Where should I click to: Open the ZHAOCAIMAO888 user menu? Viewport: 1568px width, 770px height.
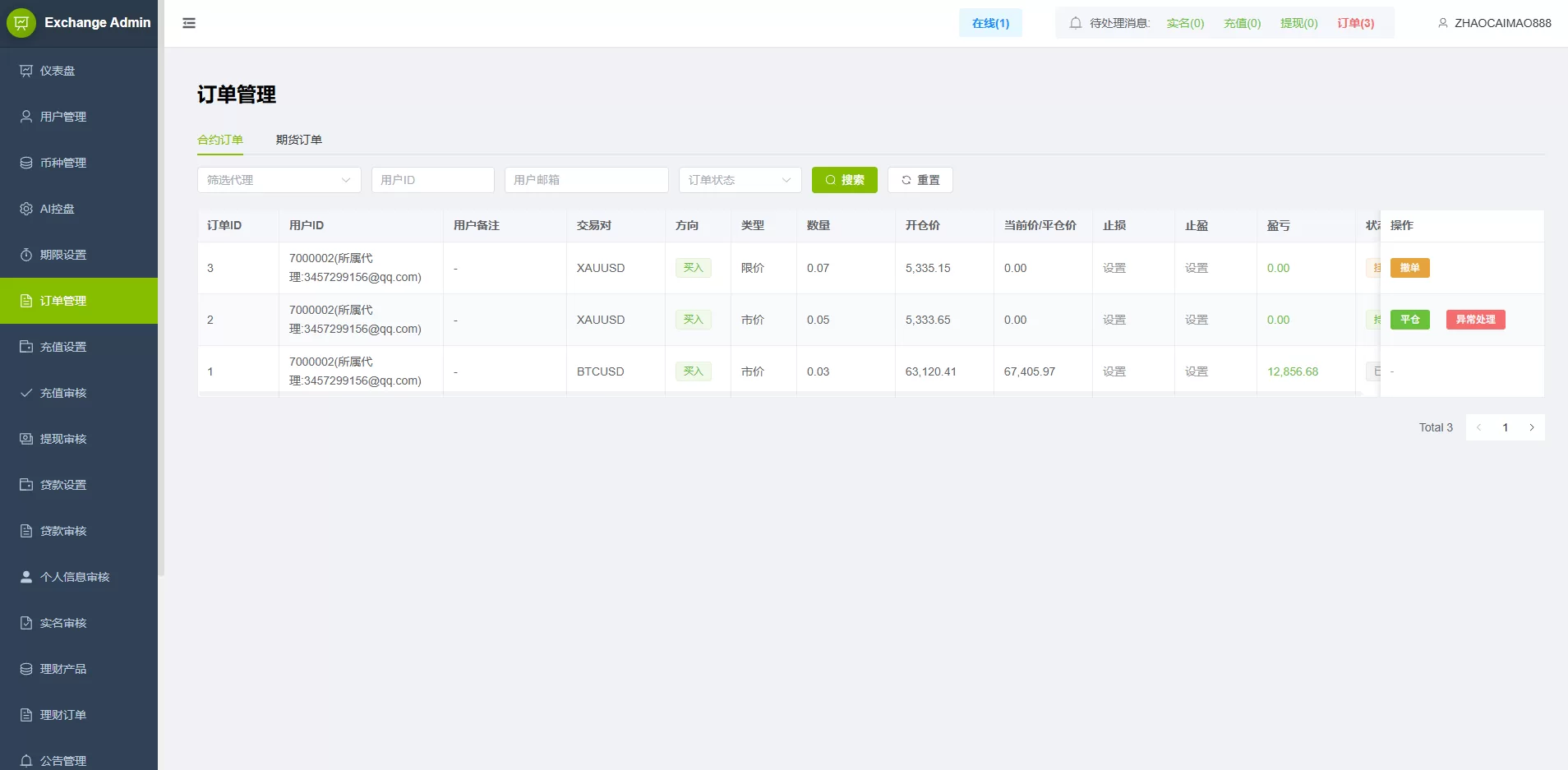(1494, 23)
